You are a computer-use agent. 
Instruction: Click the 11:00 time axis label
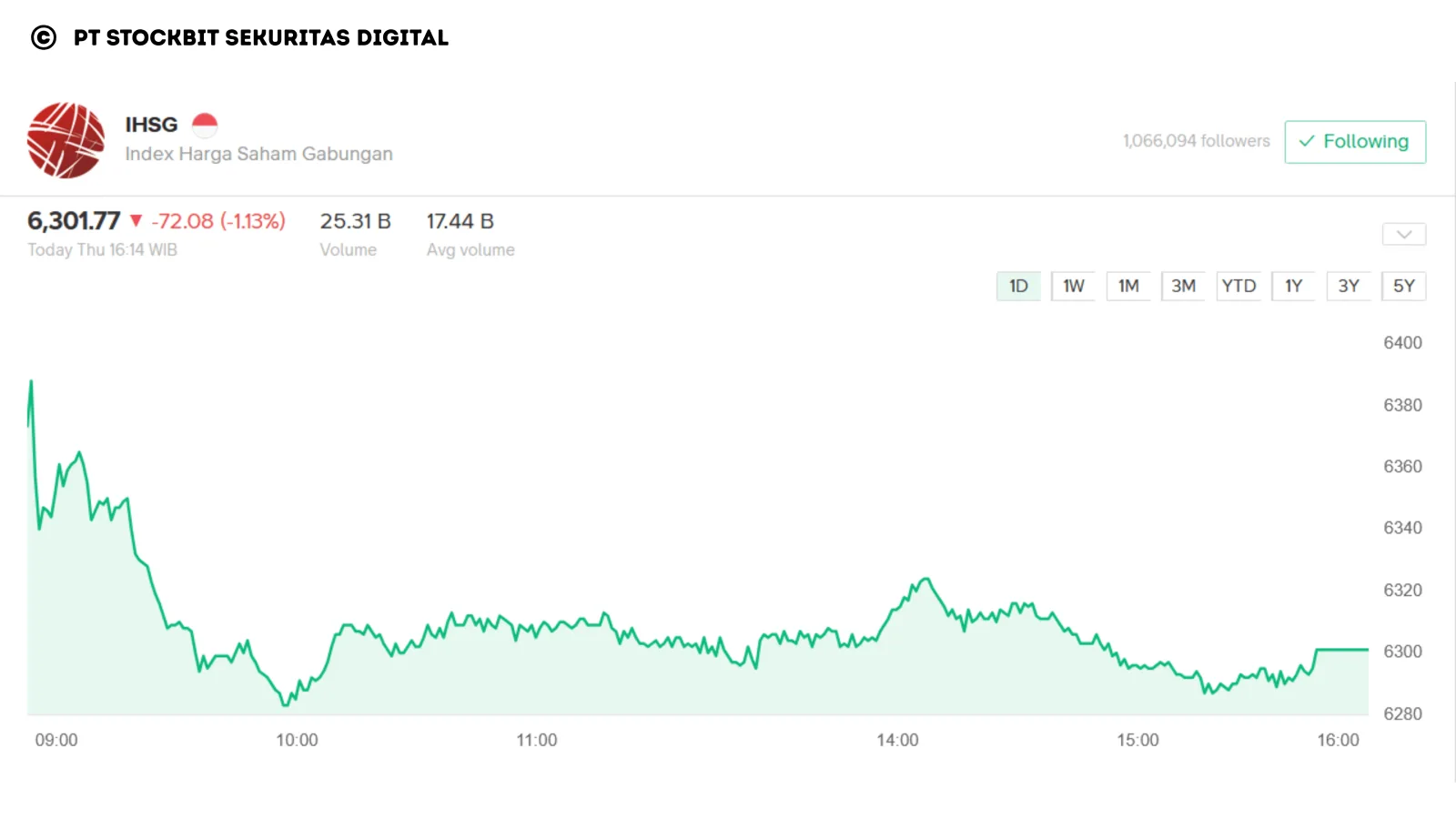(x=537, y=741)
